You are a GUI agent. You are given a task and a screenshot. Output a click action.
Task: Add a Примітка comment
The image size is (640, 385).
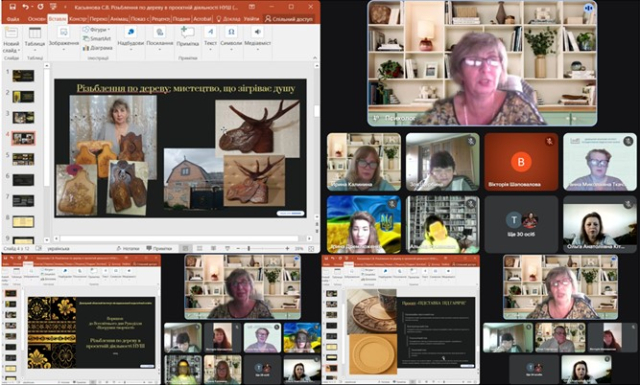point(188,36)
